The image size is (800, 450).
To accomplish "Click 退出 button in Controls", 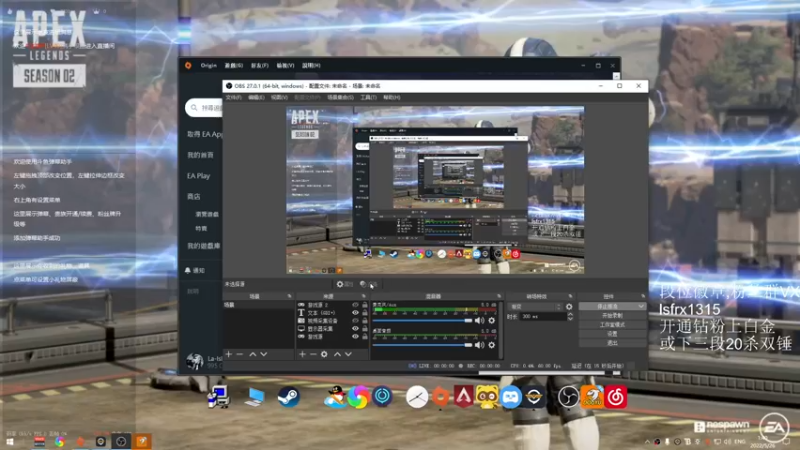I will pos(612,343).
